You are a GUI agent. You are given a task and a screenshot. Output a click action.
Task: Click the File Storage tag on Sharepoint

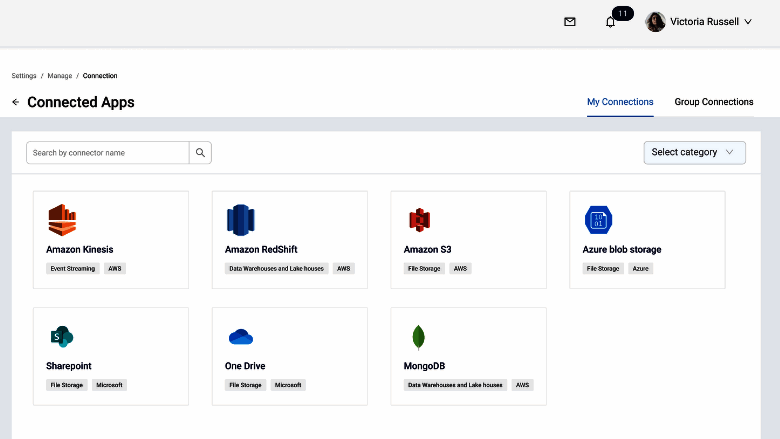click(67, 385)
